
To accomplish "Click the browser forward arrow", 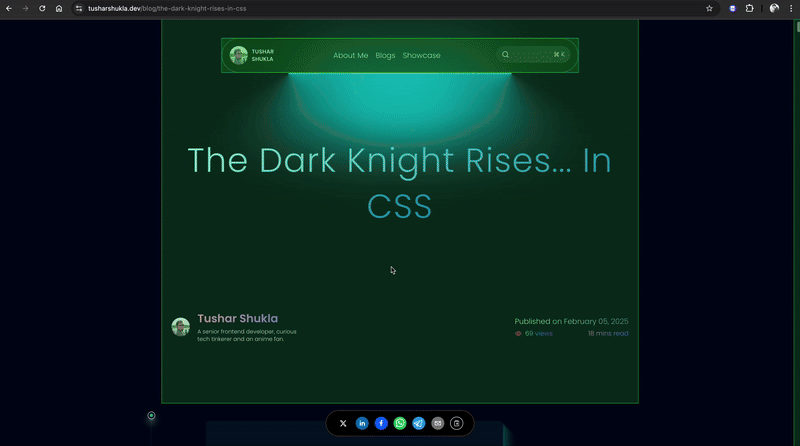I will click(25, 9).
